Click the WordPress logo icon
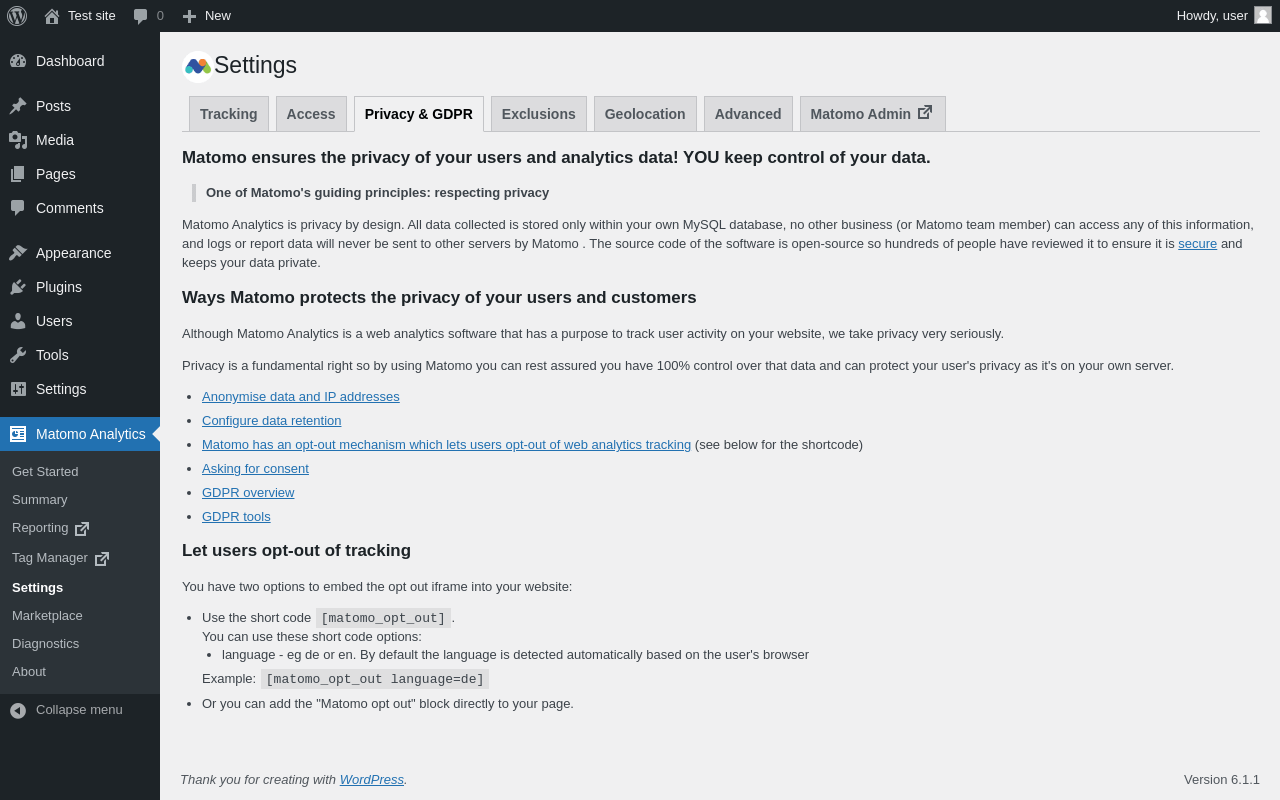Image resolution: width=1280 pixels, height=800 pixels. tap(17, 16)
